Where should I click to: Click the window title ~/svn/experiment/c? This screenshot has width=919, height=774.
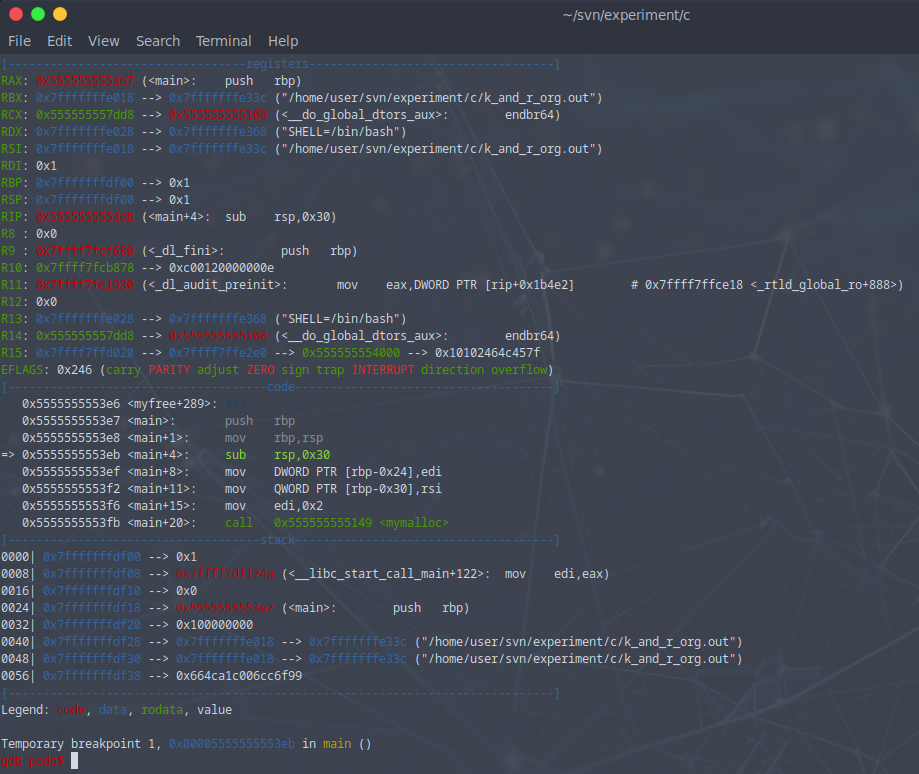point(626,15)
